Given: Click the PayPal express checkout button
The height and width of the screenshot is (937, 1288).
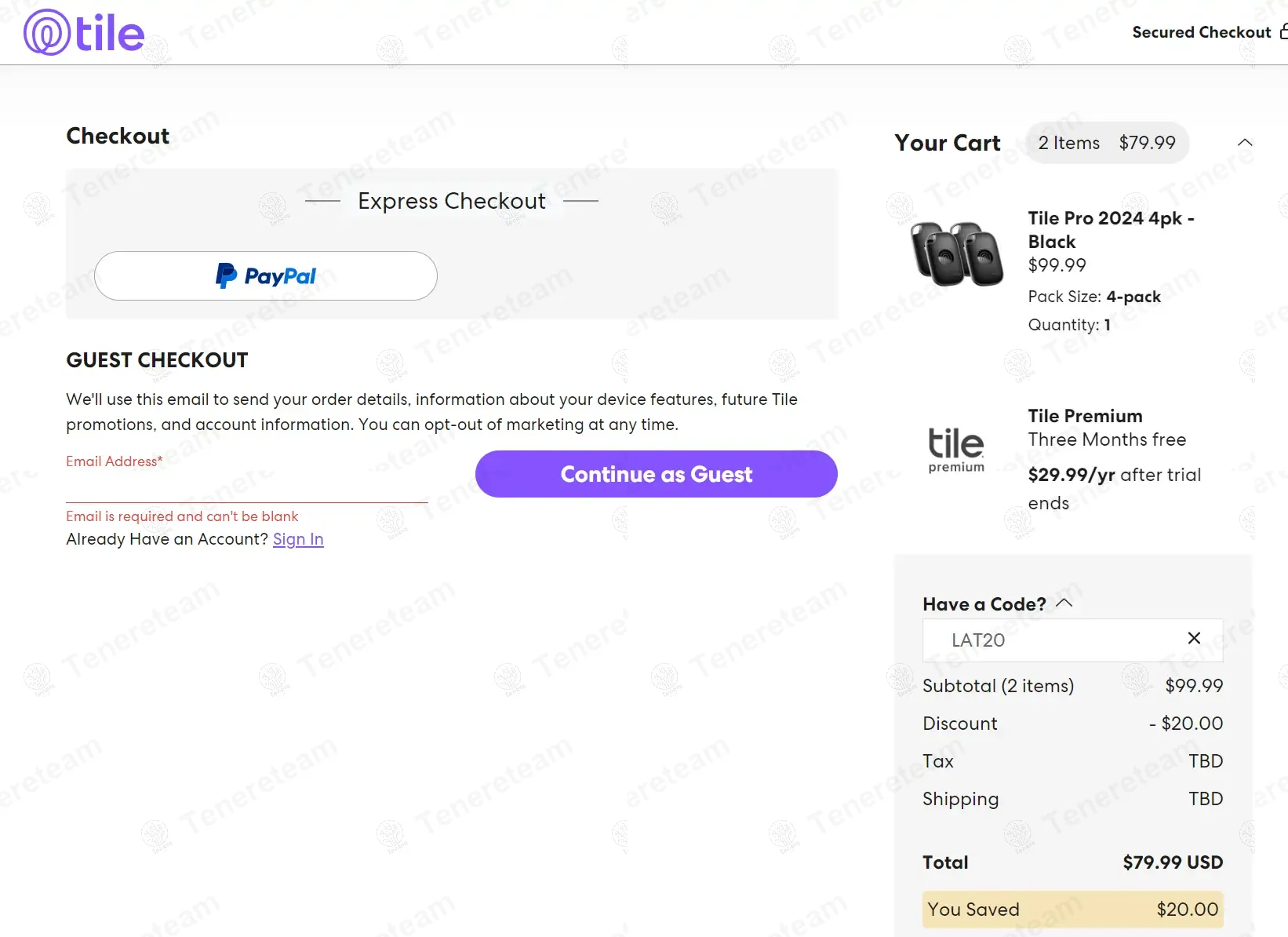Looking at the screenshot, I should pos(266,276).
